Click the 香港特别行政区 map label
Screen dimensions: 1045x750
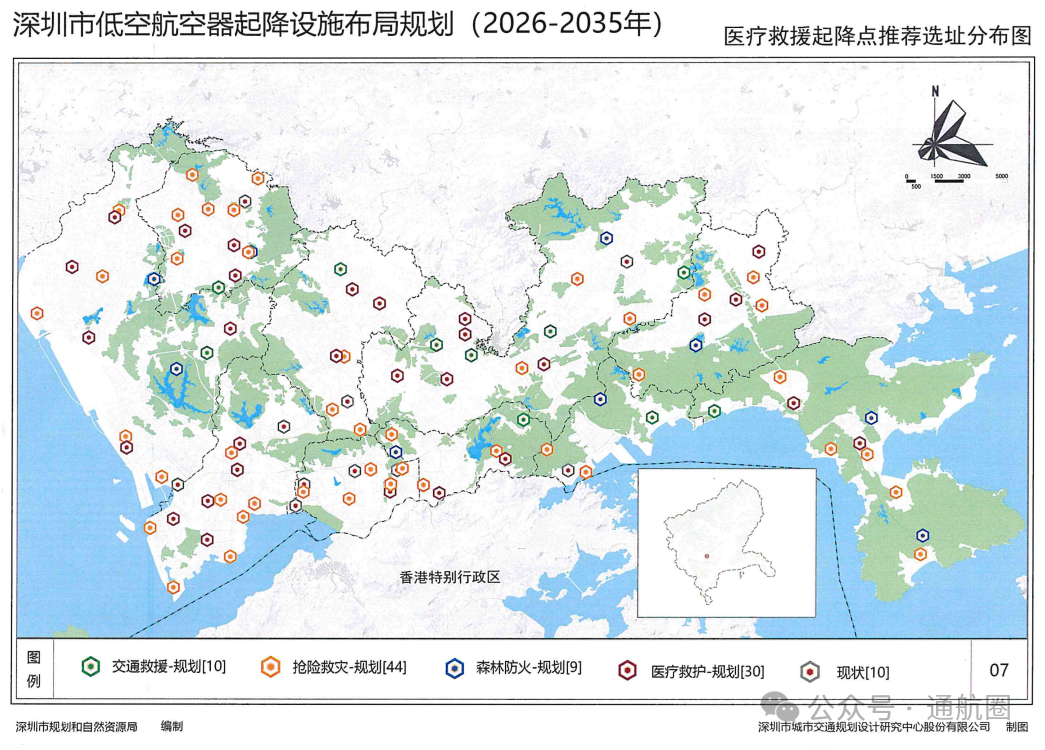(450, 577)
